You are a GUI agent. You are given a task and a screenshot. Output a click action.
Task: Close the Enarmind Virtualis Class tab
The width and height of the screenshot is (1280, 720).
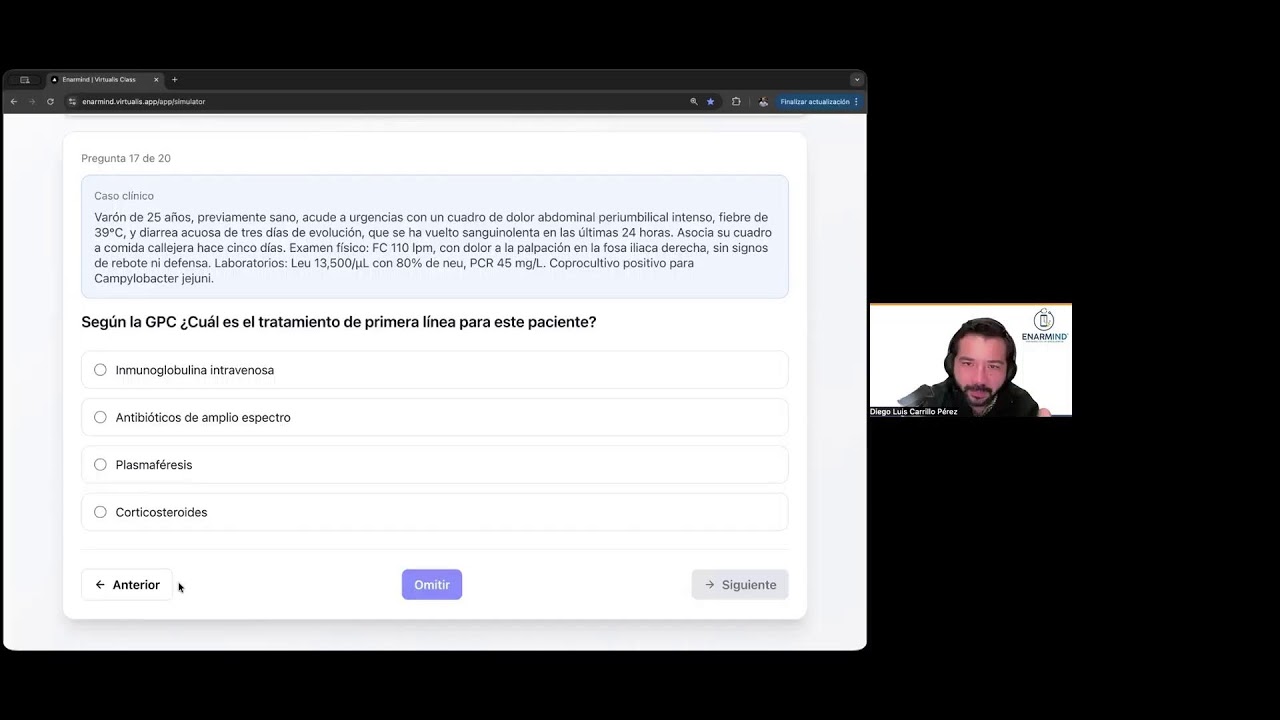click(x=156, y=79)
